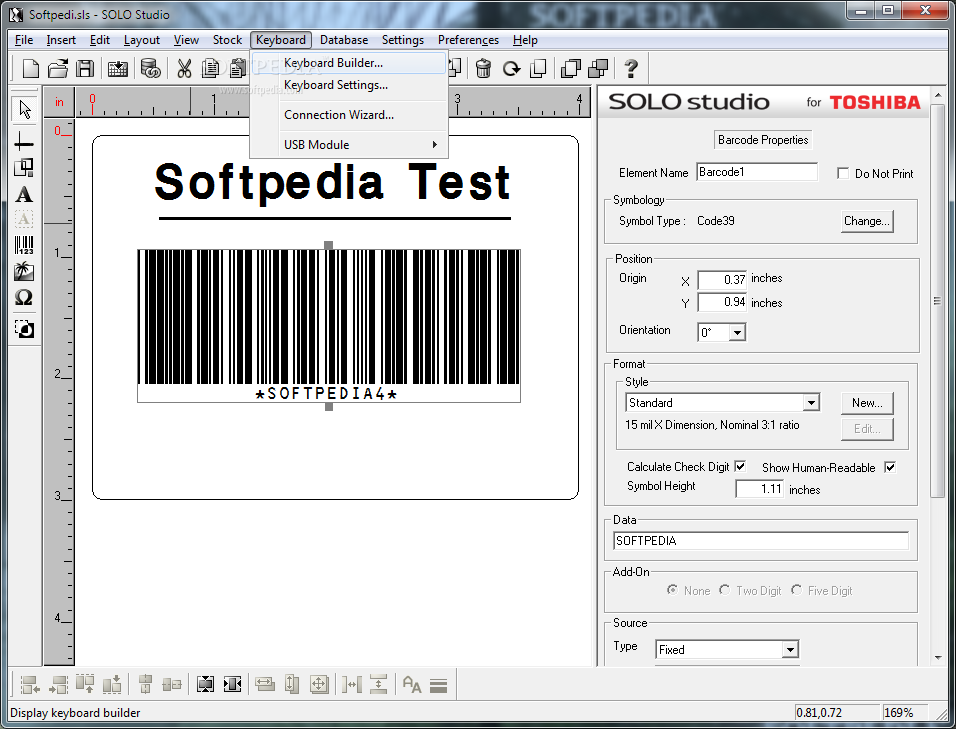Click the scrollbar down arrow in properties panel
The height and width of the screenshot is (729, 956).
click(937, 658)
